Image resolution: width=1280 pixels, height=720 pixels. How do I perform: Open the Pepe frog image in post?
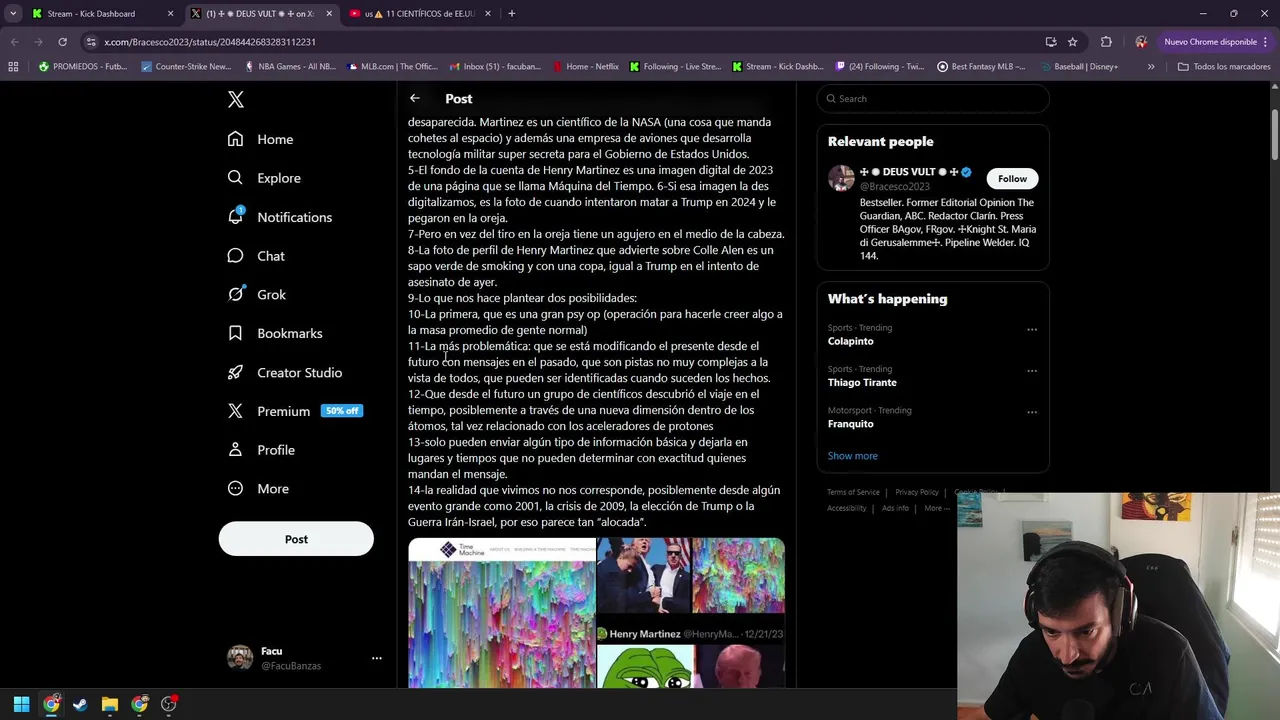click(x=645, y=665)
